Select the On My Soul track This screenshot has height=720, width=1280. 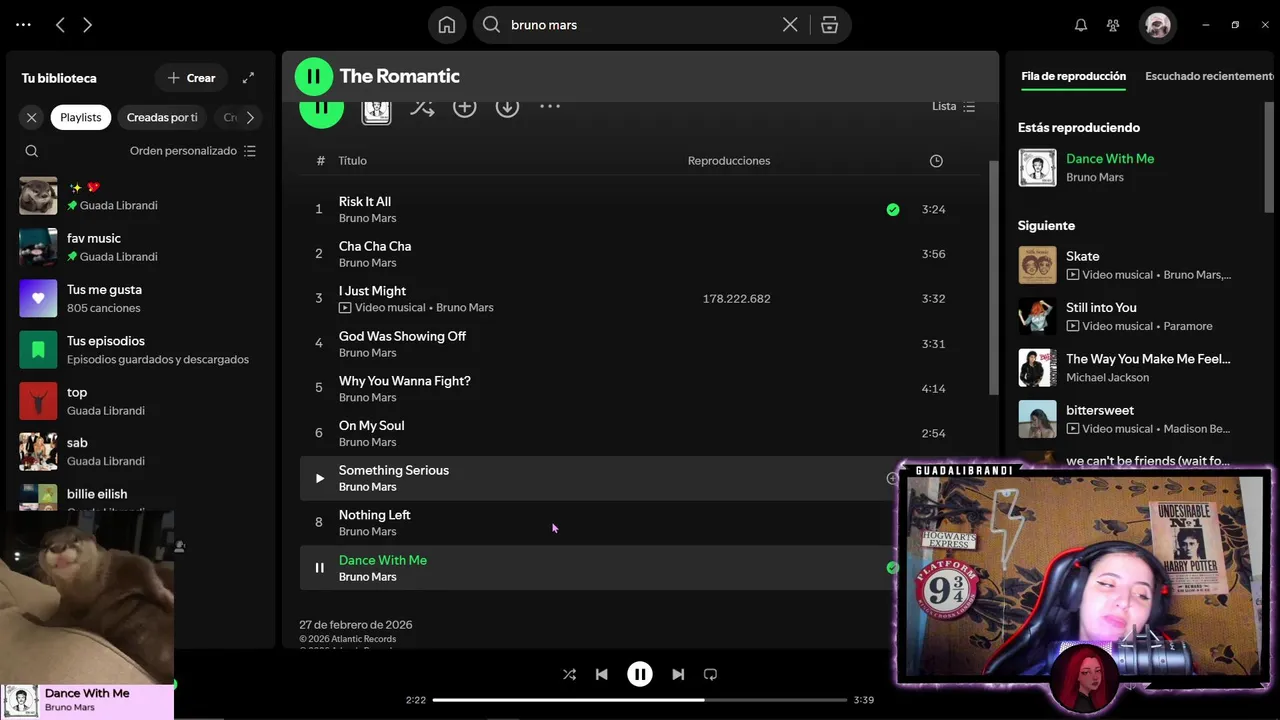640,433
